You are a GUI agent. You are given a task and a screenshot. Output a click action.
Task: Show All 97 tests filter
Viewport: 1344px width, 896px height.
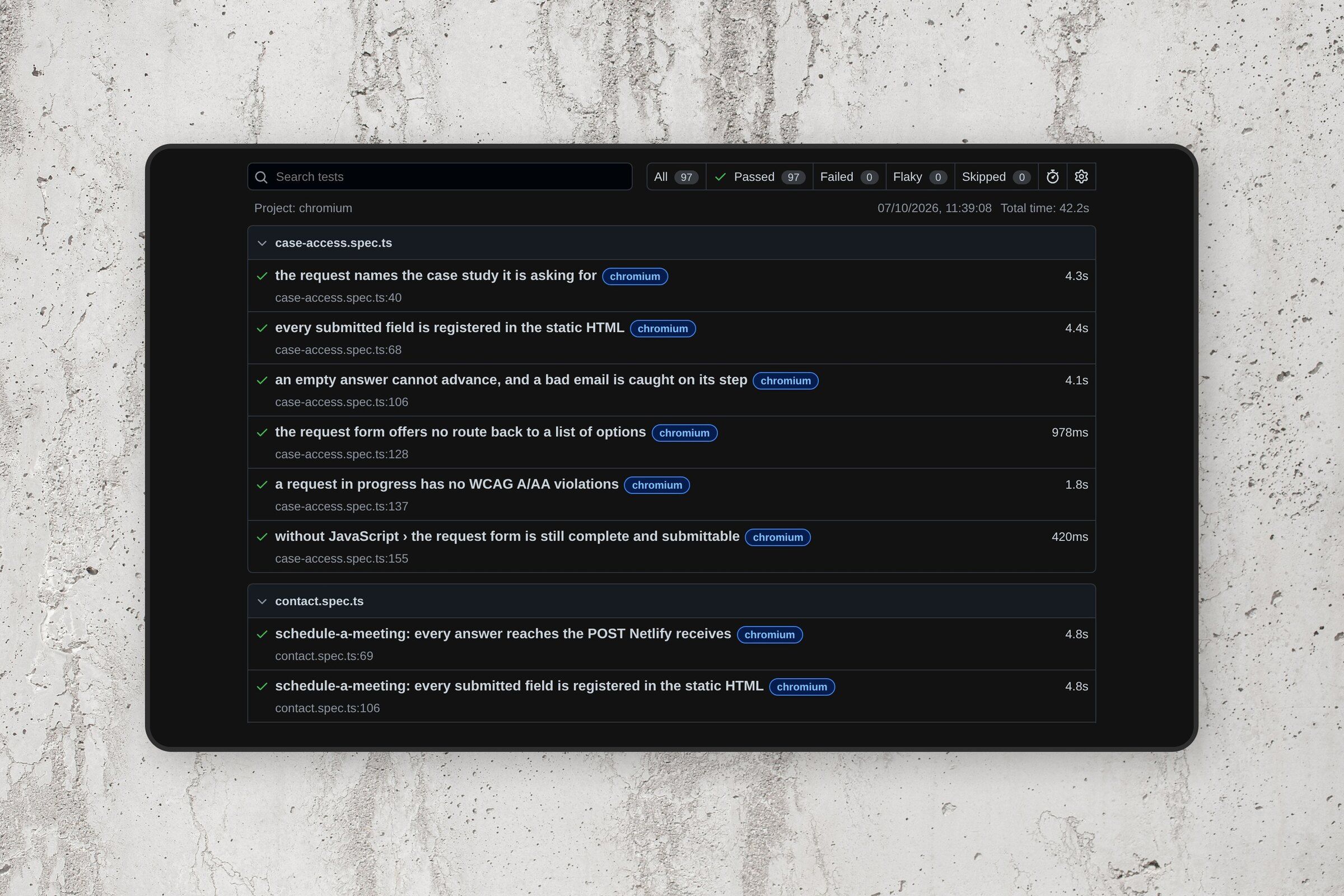tap(676, 176)
